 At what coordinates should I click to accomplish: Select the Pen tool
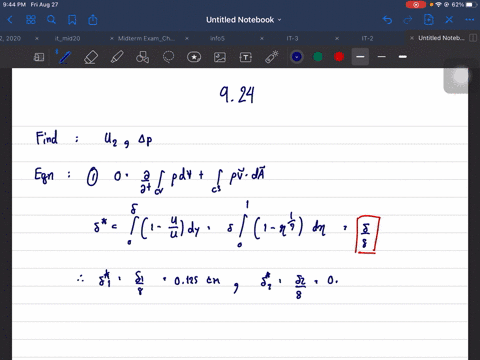[65, 57]
